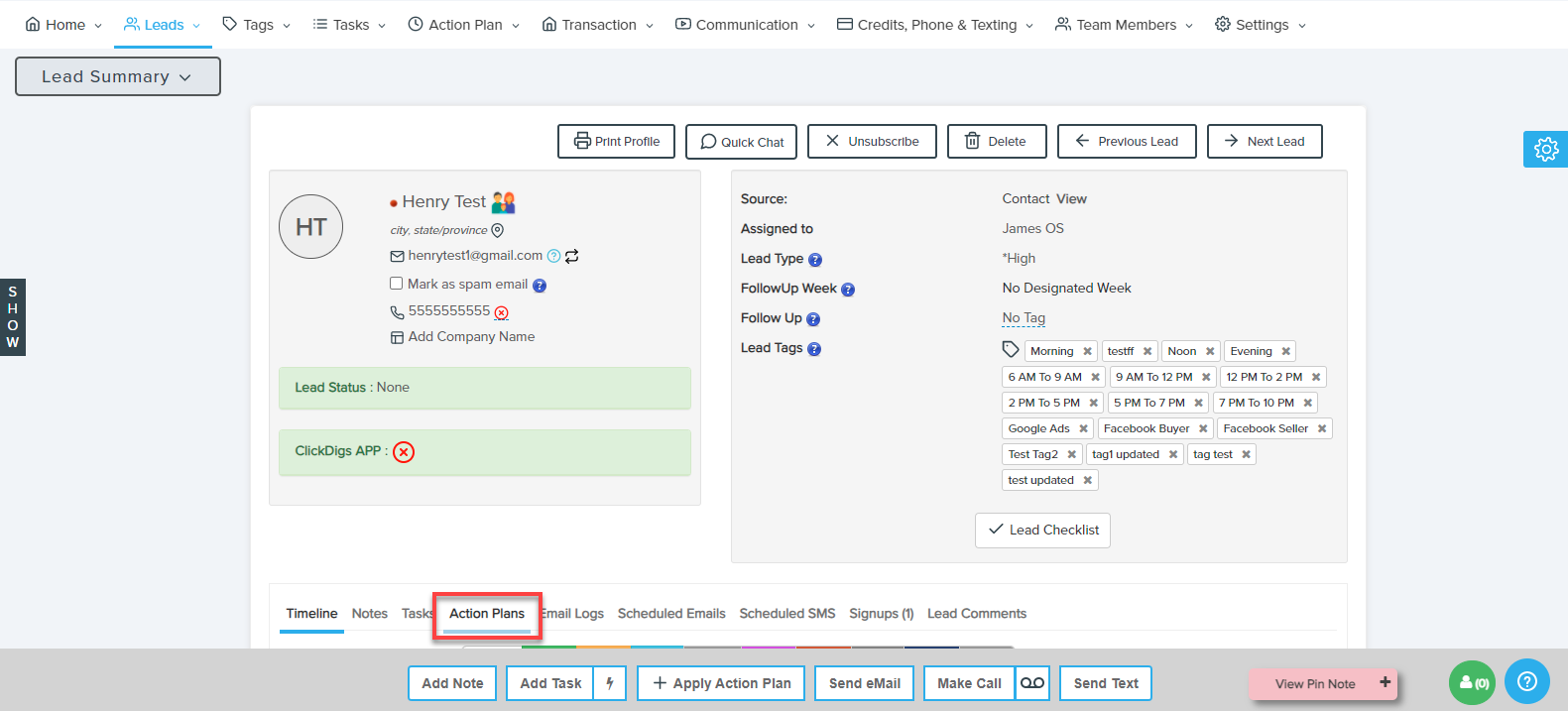Click the location pin icon beside city, state/province
Viewport: 1568px width, 711px height.
coord(498,230)
